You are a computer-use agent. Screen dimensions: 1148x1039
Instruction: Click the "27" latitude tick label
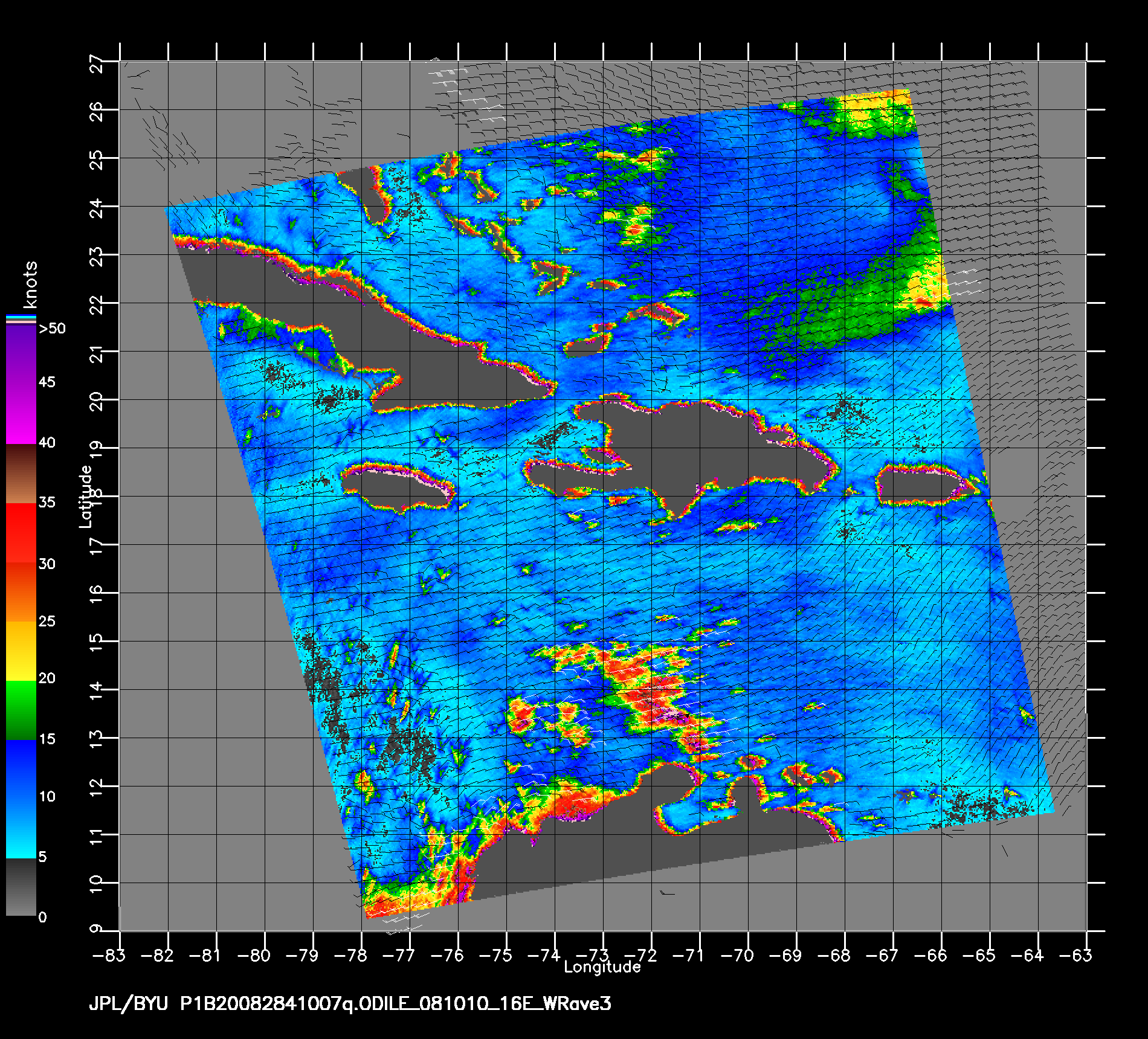coord(97,63)
